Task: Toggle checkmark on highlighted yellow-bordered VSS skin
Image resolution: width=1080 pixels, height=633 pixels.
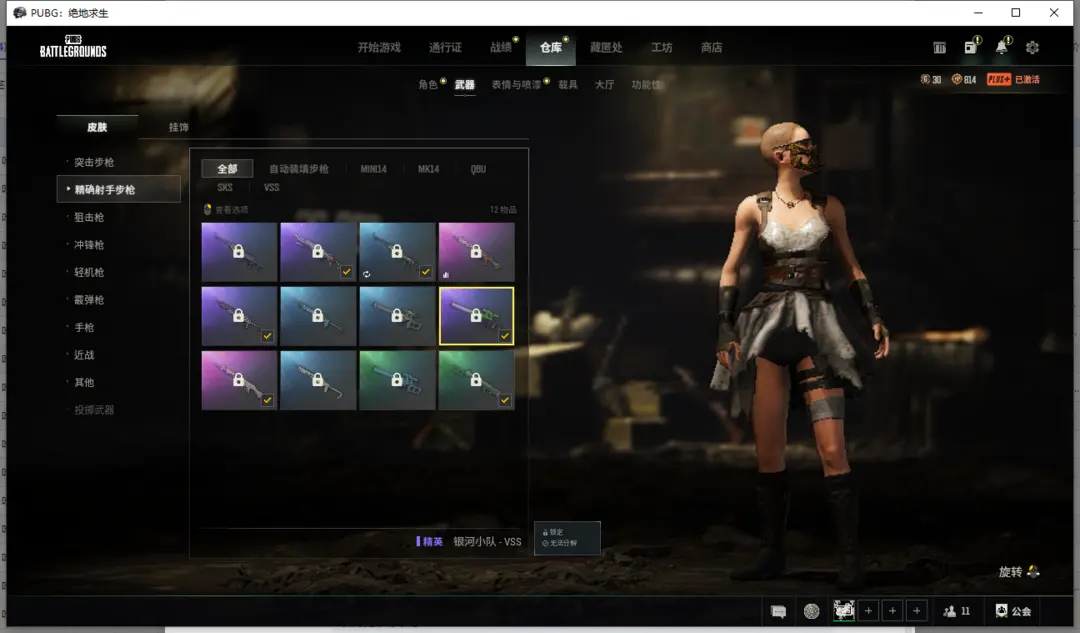Action: 505,335
